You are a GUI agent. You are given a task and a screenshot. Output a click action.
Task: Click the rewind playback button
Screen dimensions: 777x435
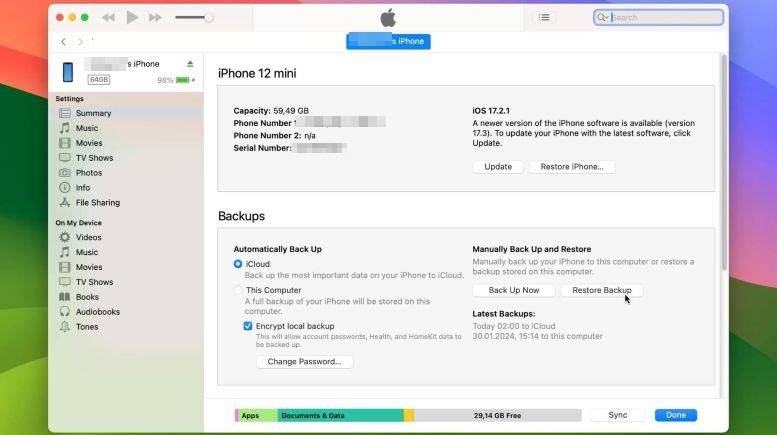click(108, 18)
